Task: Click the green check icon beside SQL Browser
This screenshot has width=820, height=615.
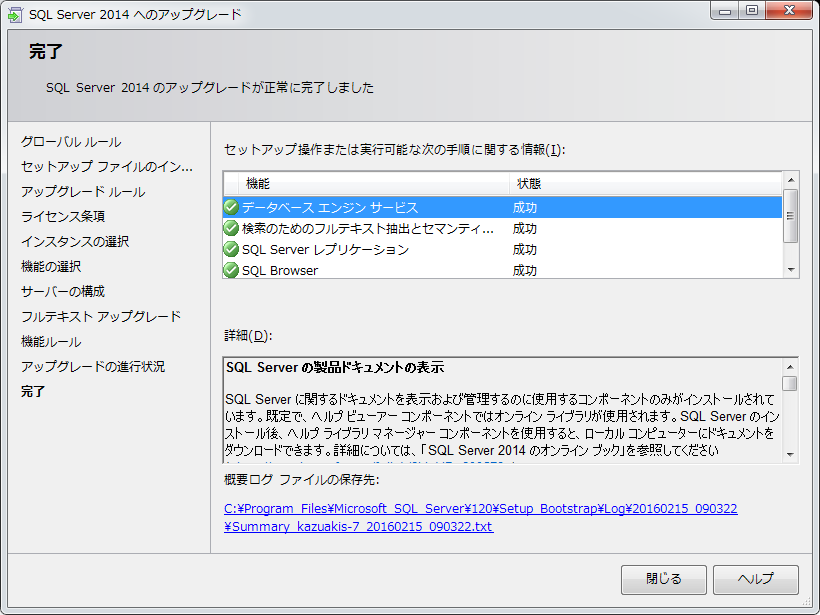Action: pyautogui.click(x=231, y=270)
